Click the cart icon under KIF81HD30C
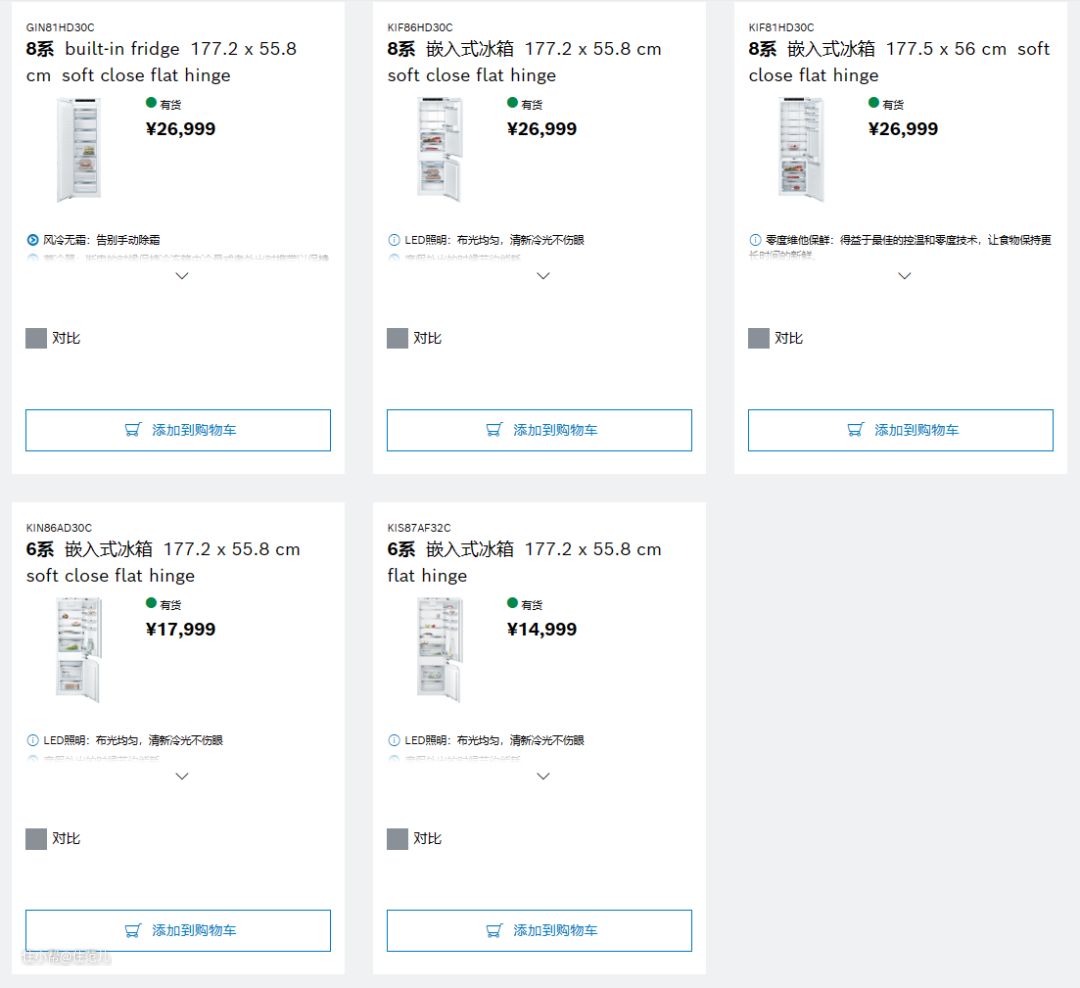This screenshot has width=1080, height=988. (x=855, y=430)
